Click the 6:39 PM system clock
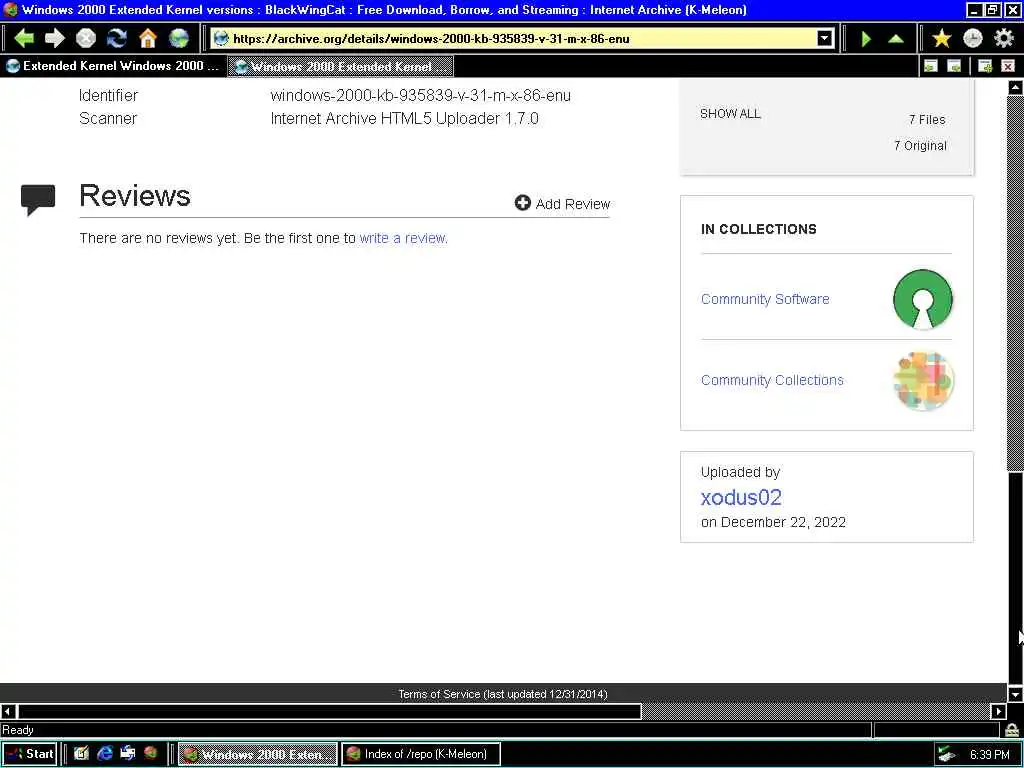Image resolution: width=1024 pixels, height=768 pixels. [x=989, y=754]
